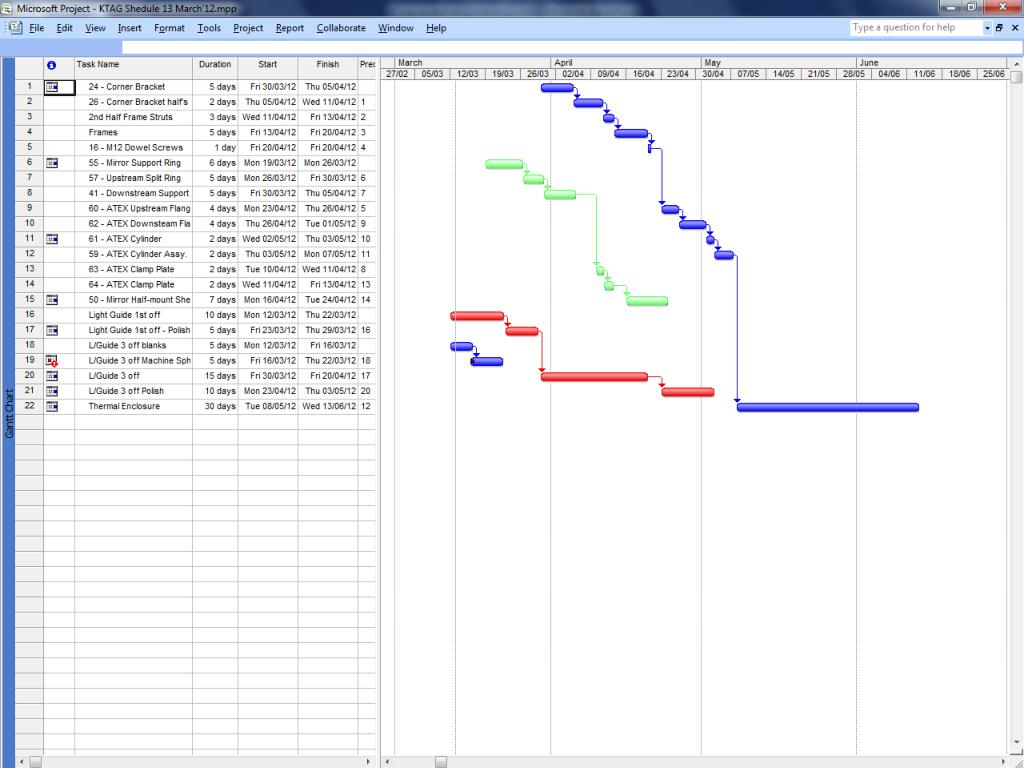Screen dimensions: 1024x768
Task: Select task 'L/Guide 3 off blanks'
Action: pos(133,345)
